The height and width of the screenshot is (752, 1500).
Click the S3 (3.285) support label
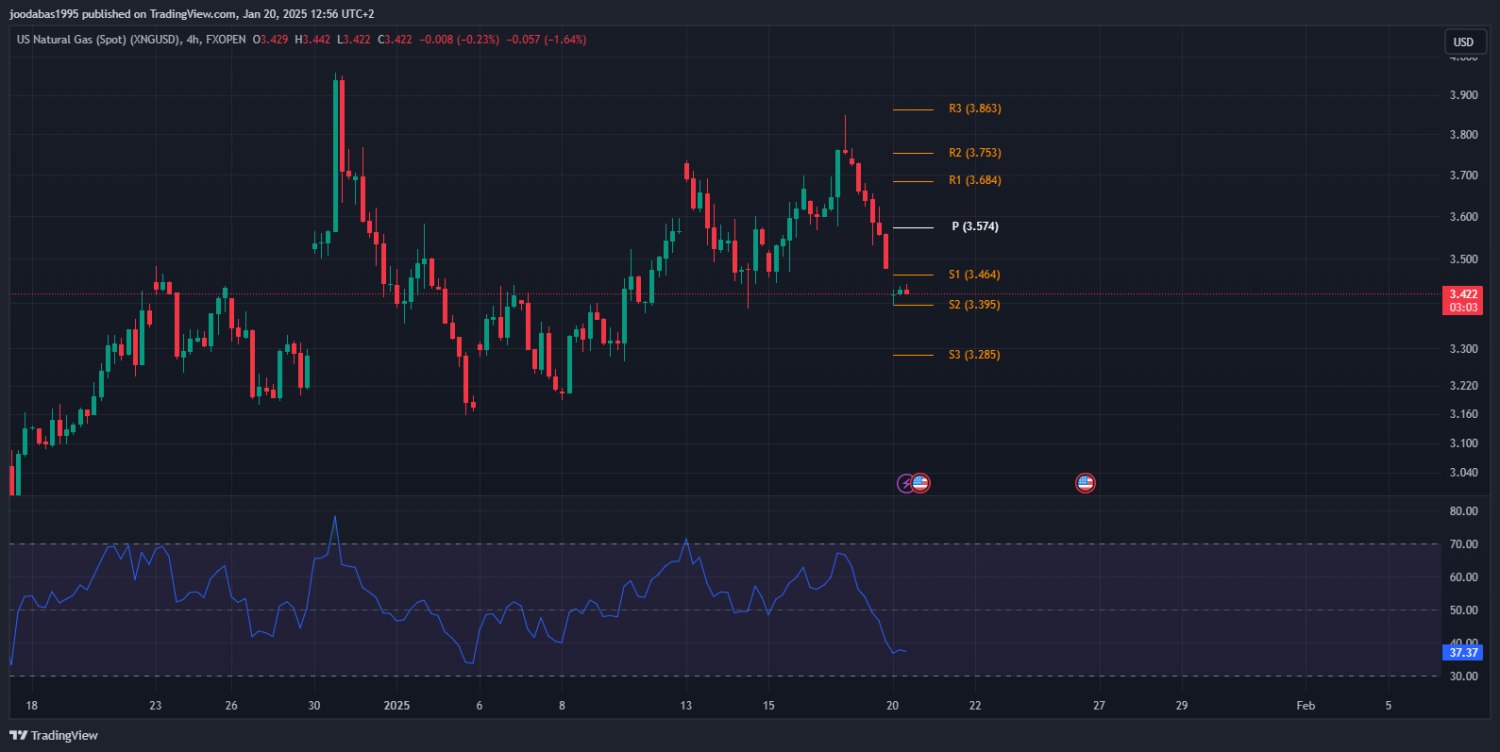[x=974, y=355]
